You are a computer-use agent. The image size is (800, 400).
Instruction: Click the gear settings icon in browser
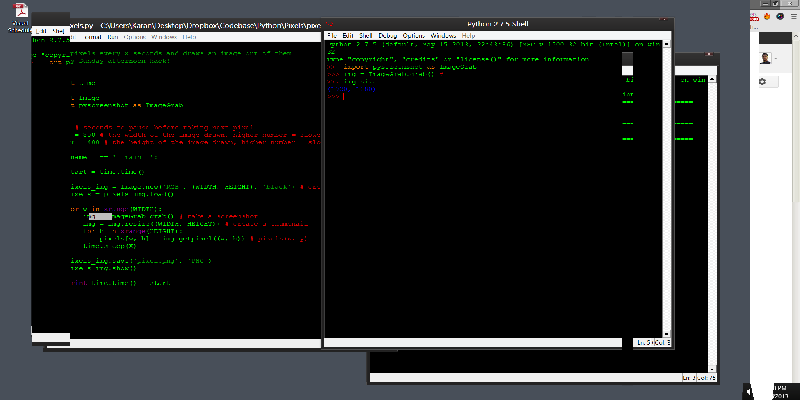click(761, 81)
